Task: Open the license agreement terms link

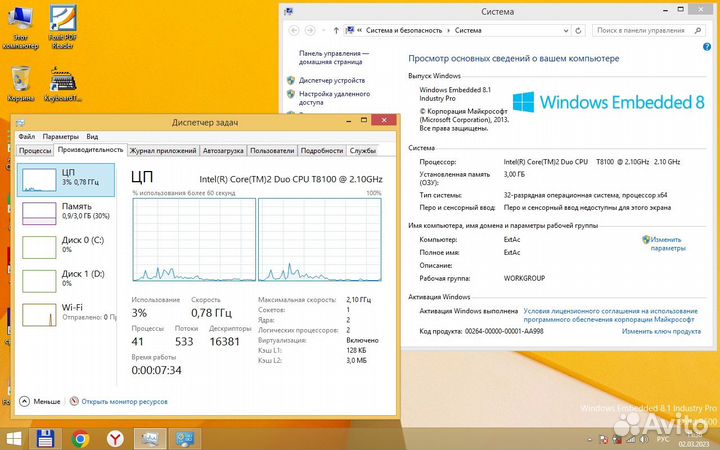Action: [x=610, y=315]
